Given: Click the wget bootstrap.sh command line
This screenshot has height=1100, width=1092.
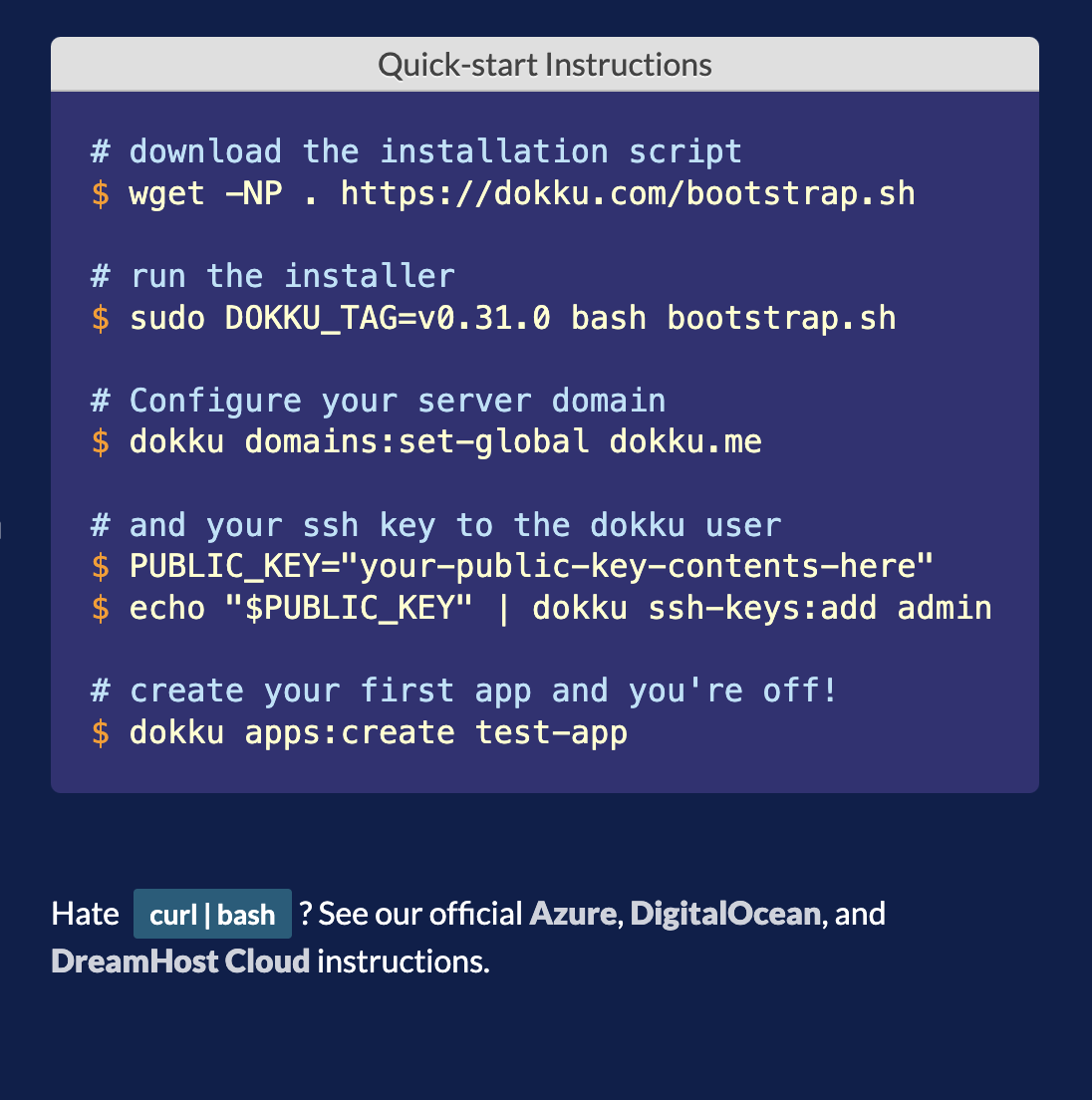Looking at the screenshot, I should [503, 193].
